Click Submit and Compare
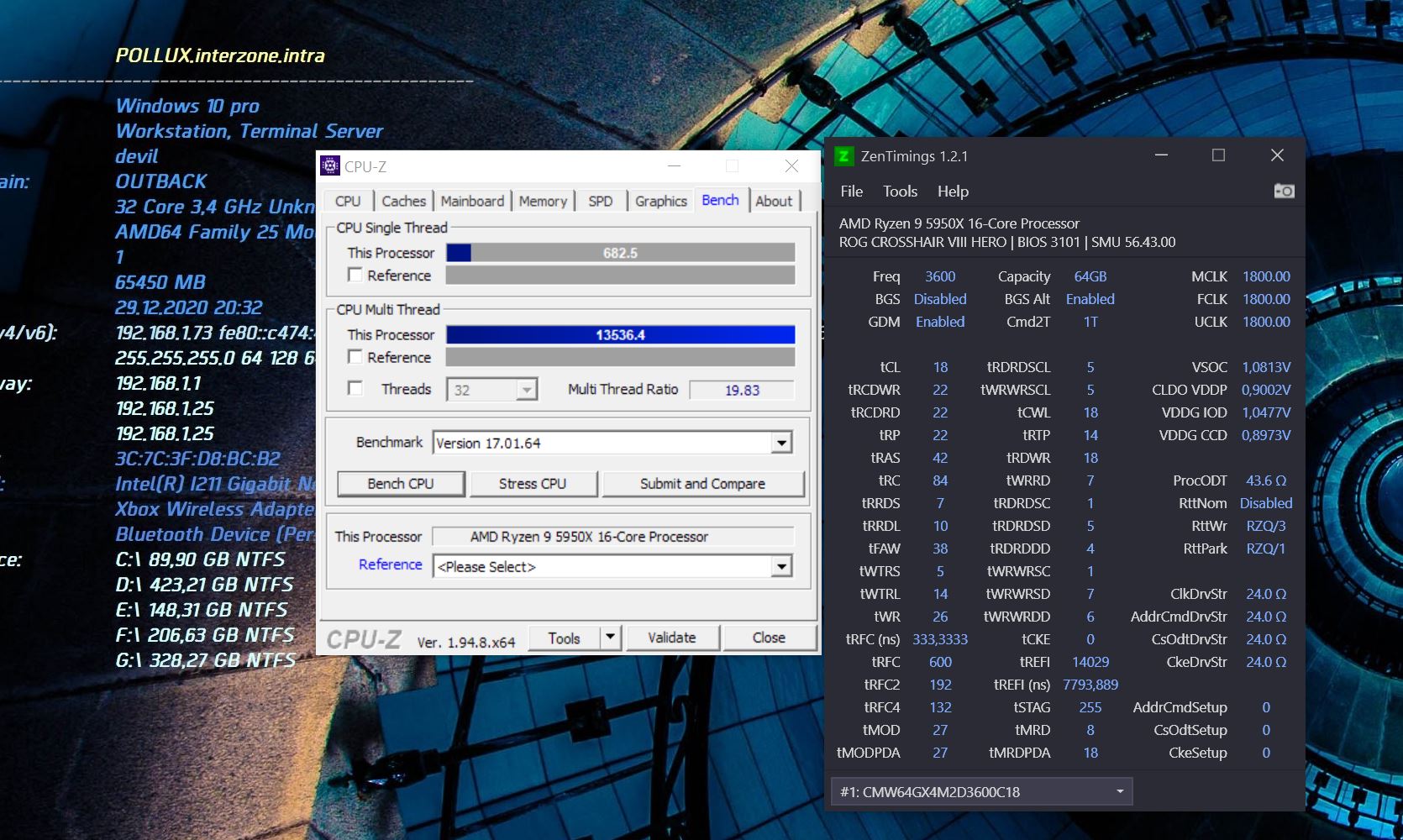1403x840 pixels. [703, 484]
